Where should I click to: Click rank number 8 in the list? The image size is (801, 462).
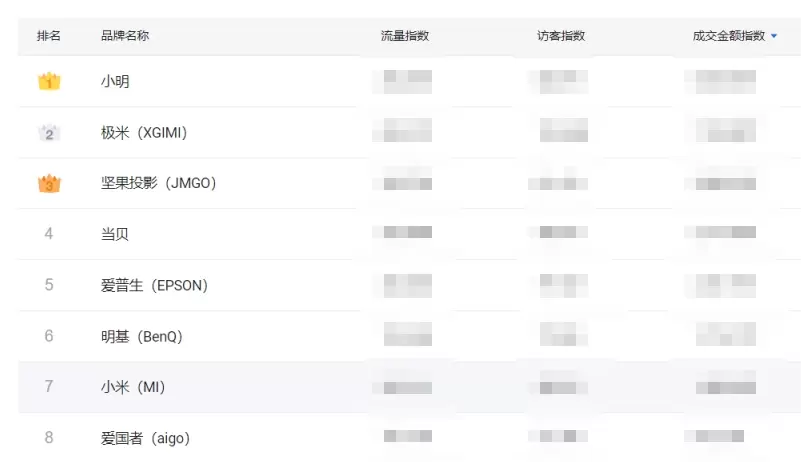point(49,438)
